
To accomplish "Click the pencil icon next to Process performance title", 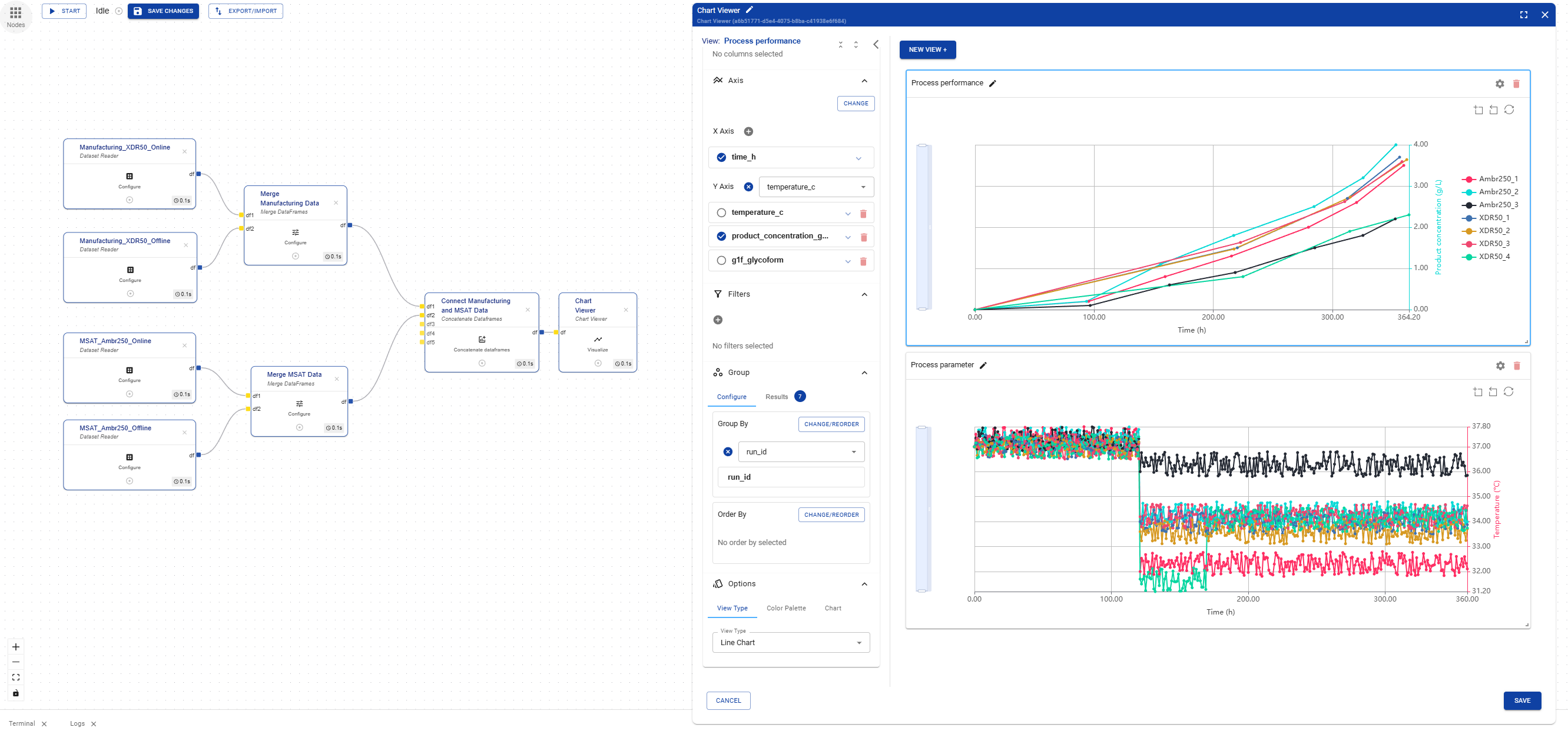I will (x=992, y=84).
